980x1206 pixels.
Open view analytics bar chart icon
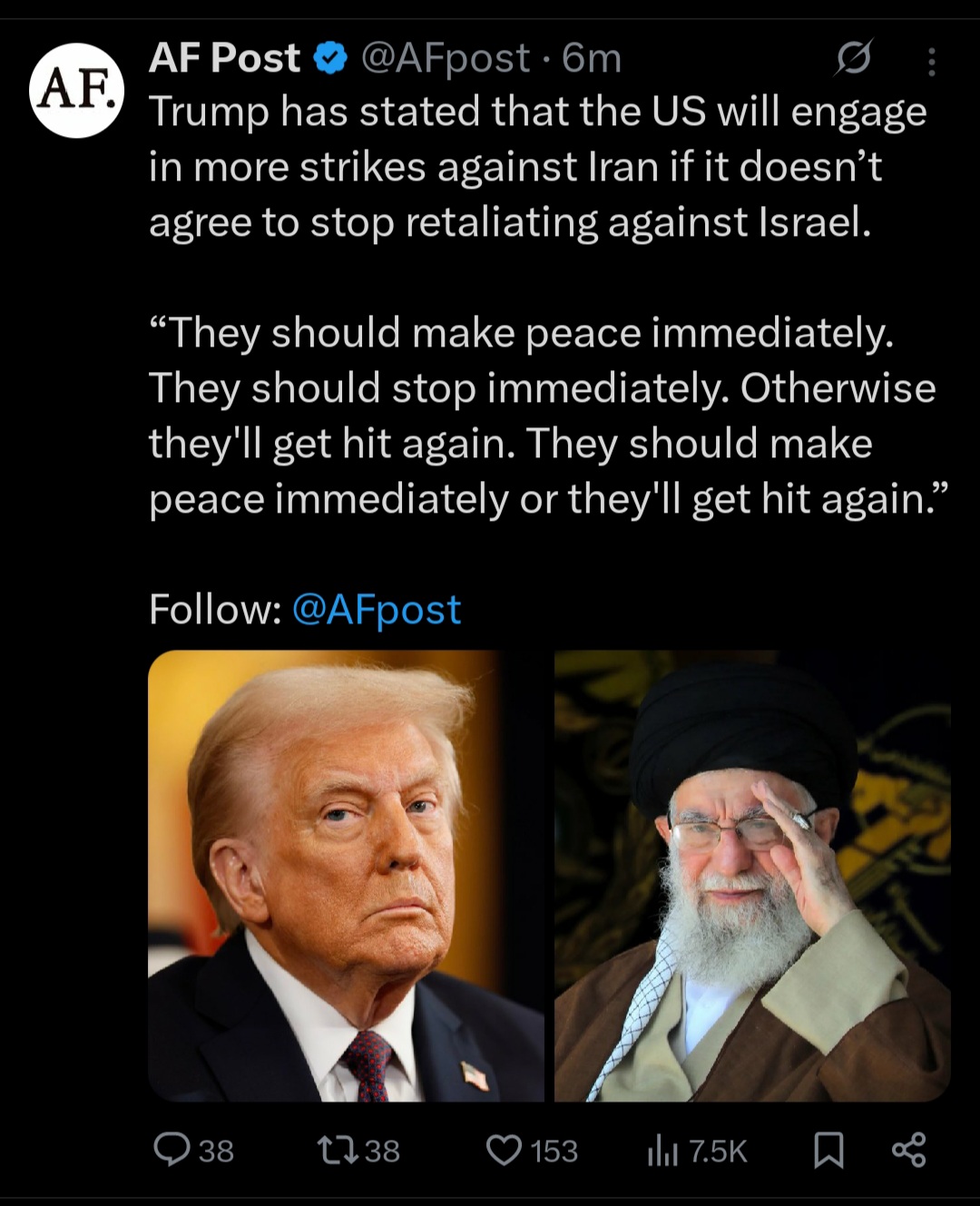coord(662,1151)
